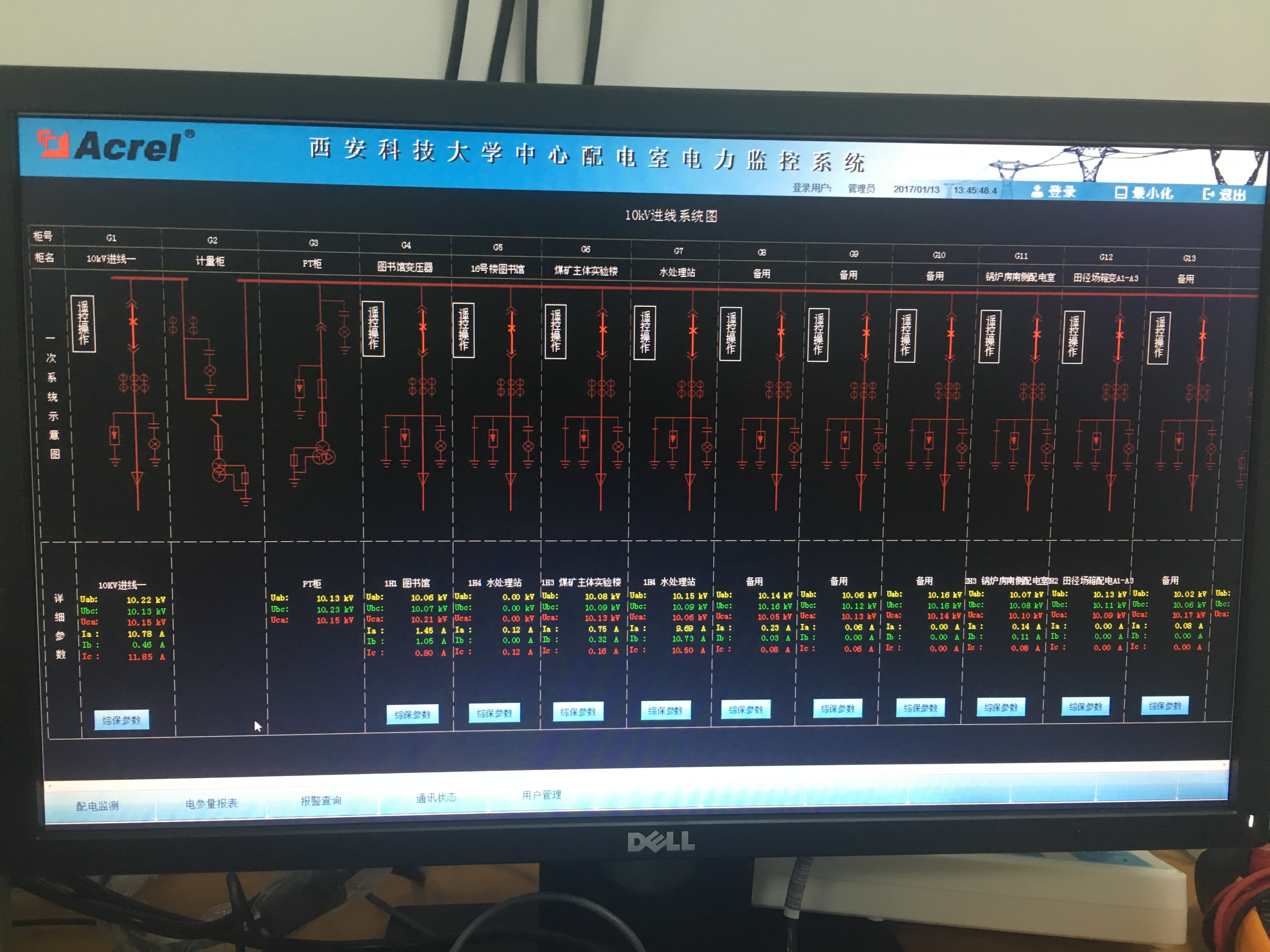Click 遥控操作 for G6 煤矿主体实验楼

click(x=555, y=332)
